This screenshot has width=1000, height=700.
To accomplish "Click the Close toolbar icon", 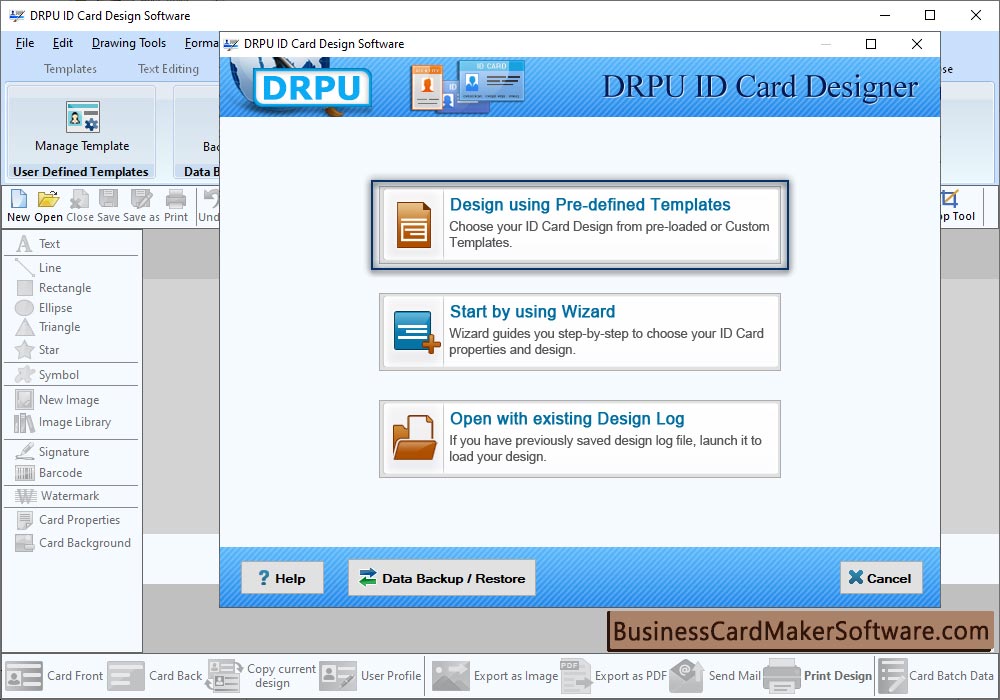I will click(80, 206).
